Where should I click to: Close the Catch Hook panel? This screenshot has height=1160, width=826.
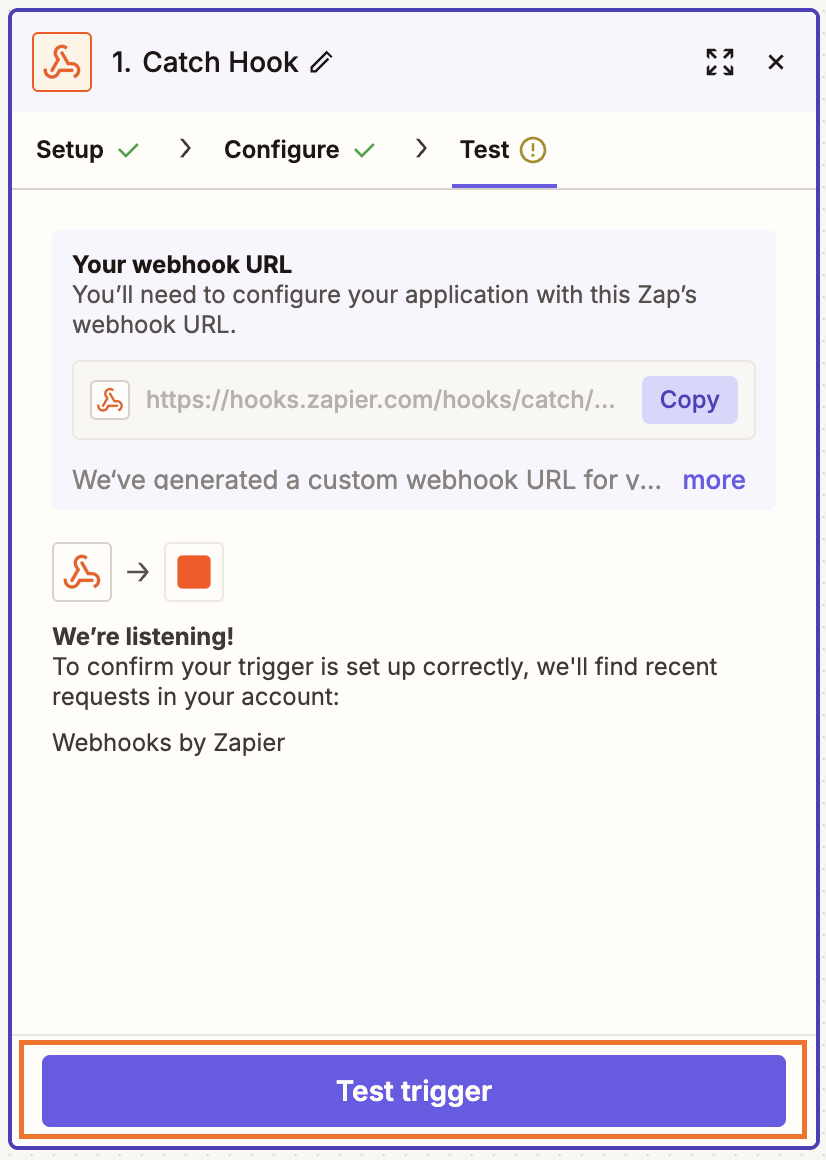click(x=776, y=62)
